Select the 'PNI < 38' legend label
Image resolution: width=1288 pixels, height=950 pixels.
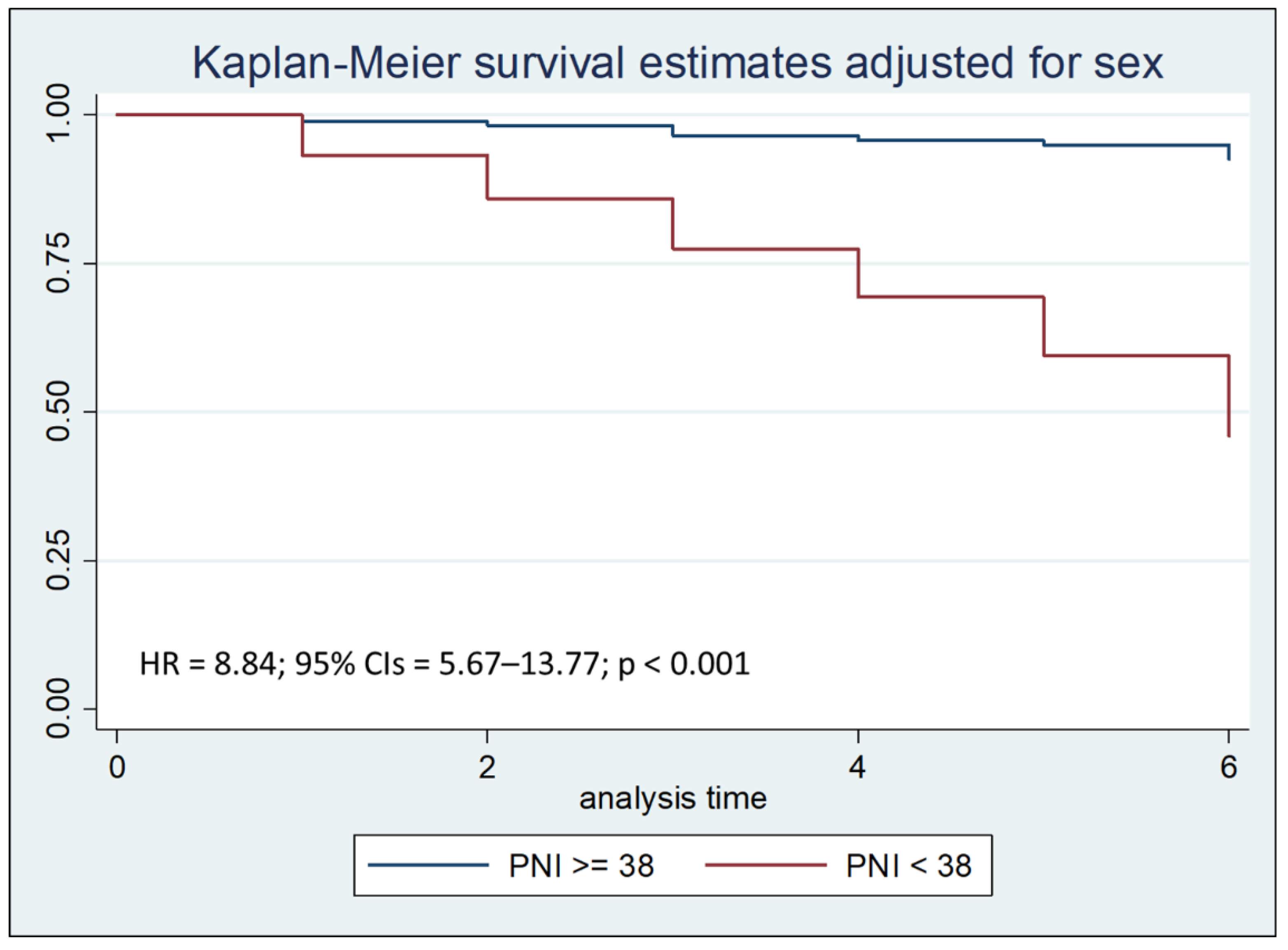(909, 866)
